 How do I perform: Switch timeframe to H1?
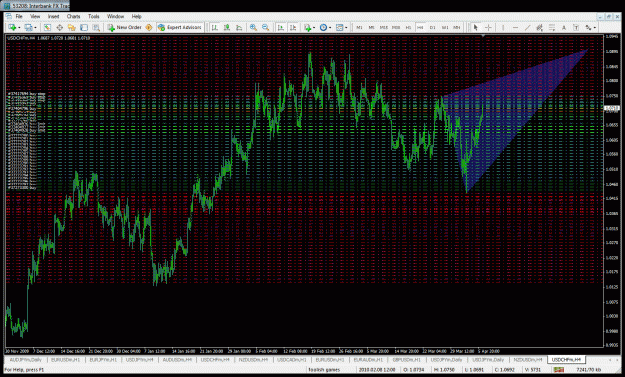point(408,27)
